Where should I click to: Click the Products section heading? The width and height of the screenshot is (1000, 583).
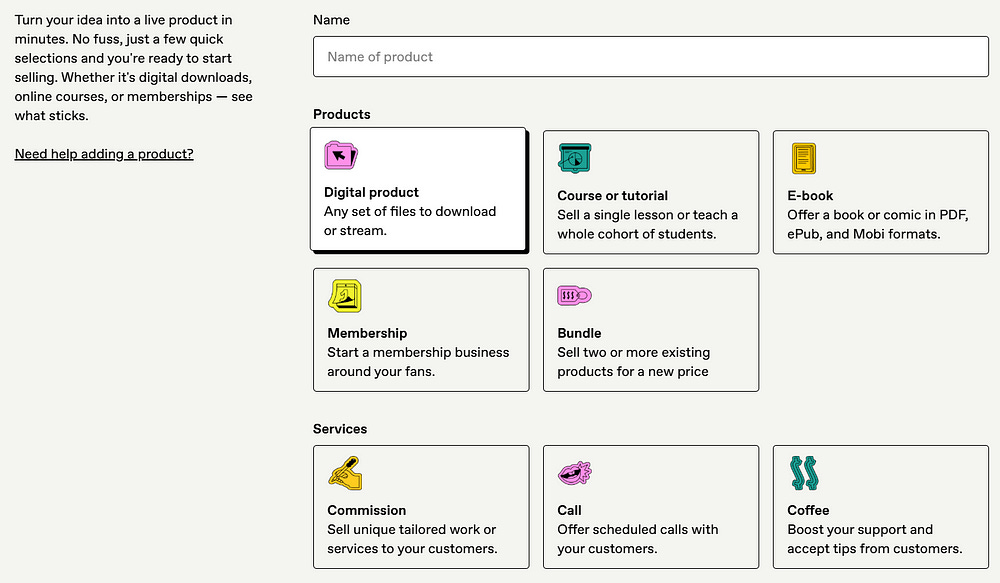(342, 114)
